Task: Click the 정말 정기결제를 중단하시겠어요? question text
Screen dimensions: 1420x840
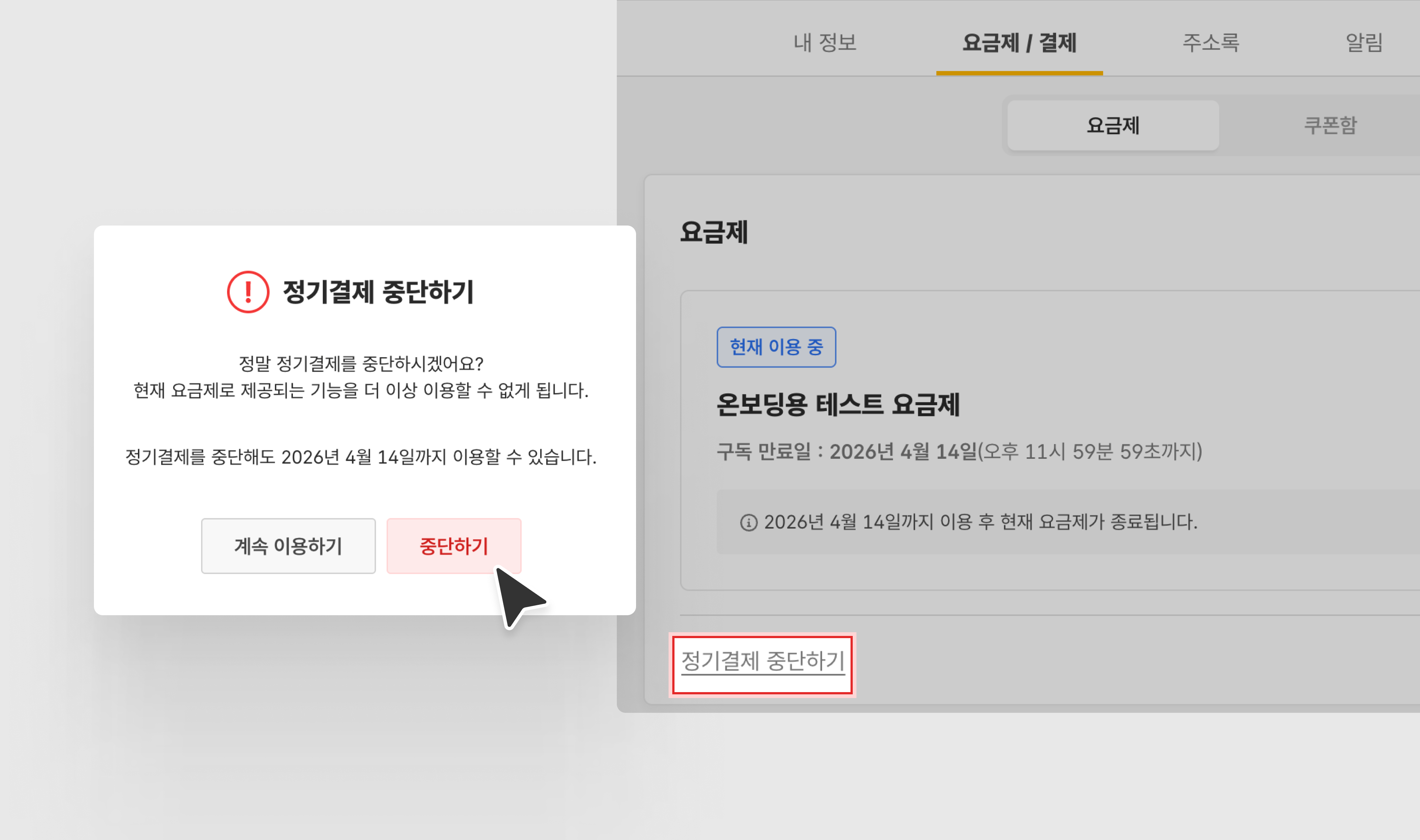Action: point(361,363)
